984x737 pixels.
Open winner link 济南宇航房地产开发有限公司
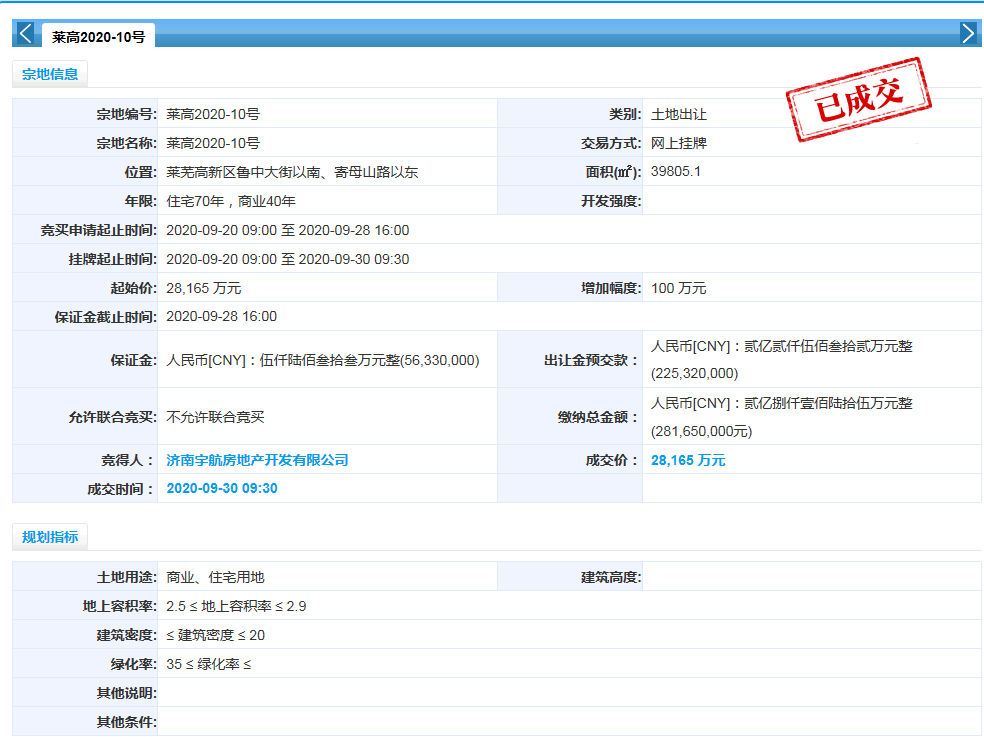(257, 460)
